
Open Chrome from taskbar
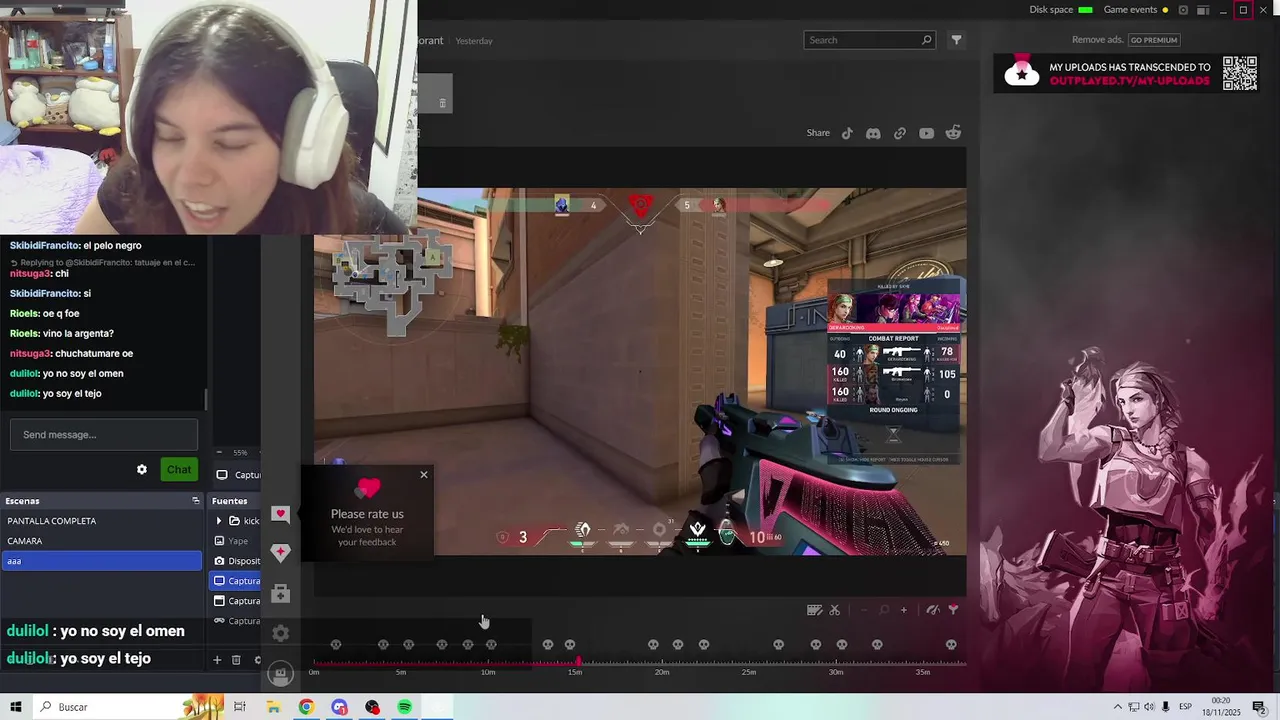click(x=306, y=707)
